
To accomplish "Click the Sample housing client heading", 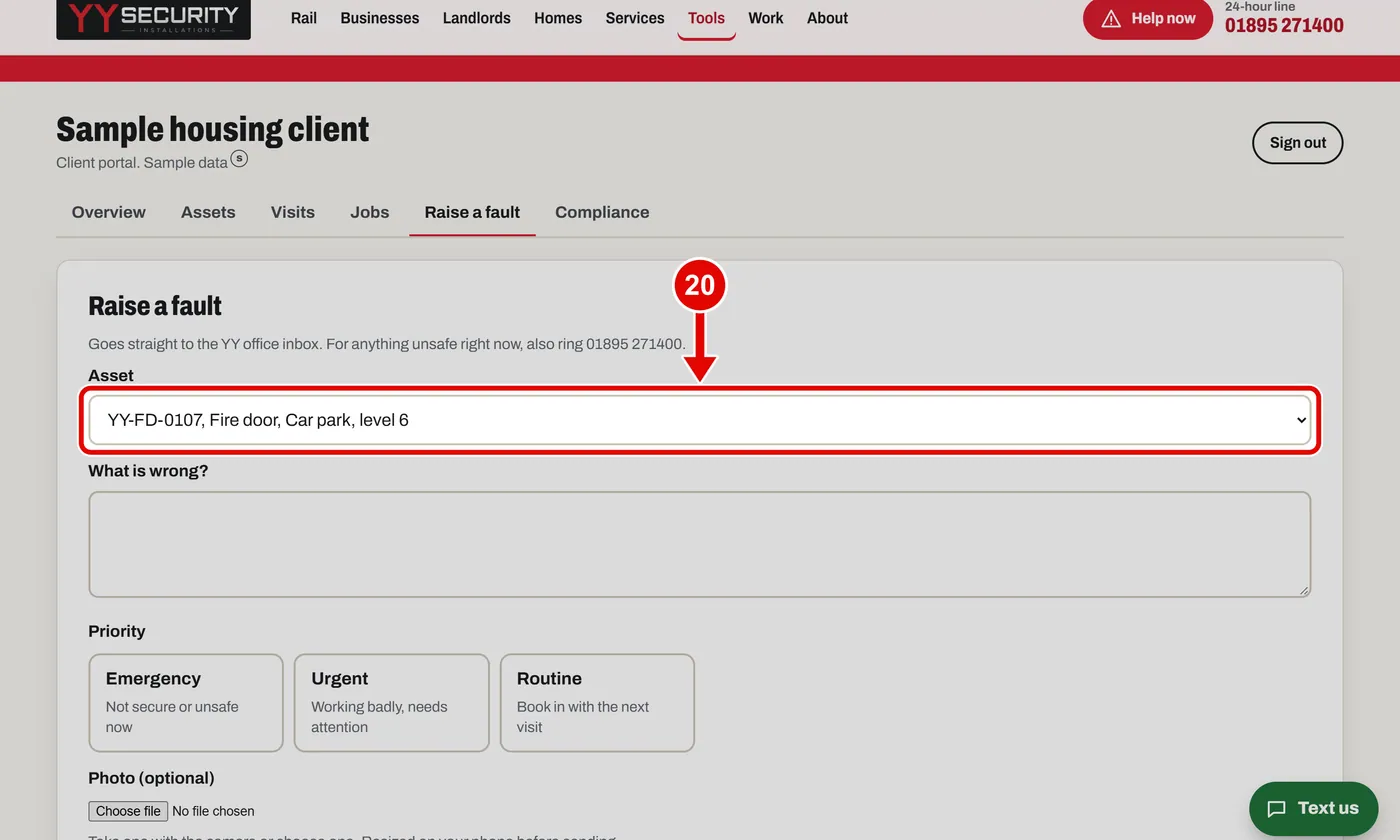I will click(x=213, y=129).
